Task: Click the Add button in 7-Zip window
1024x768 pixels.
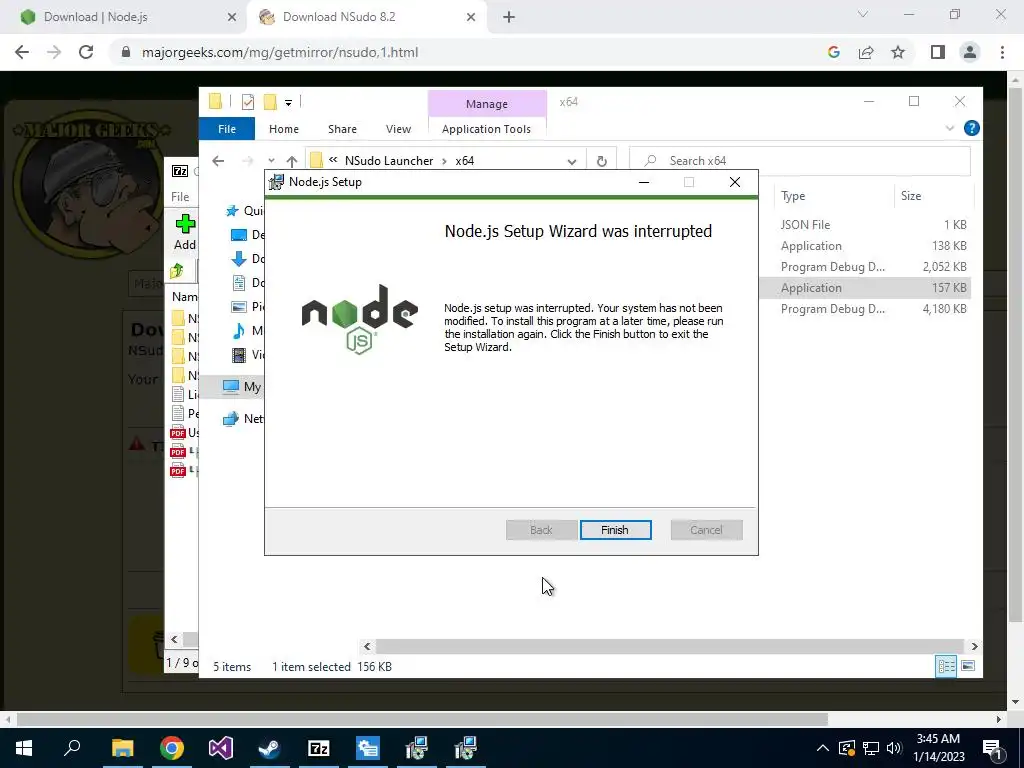Action: point(185,232)
